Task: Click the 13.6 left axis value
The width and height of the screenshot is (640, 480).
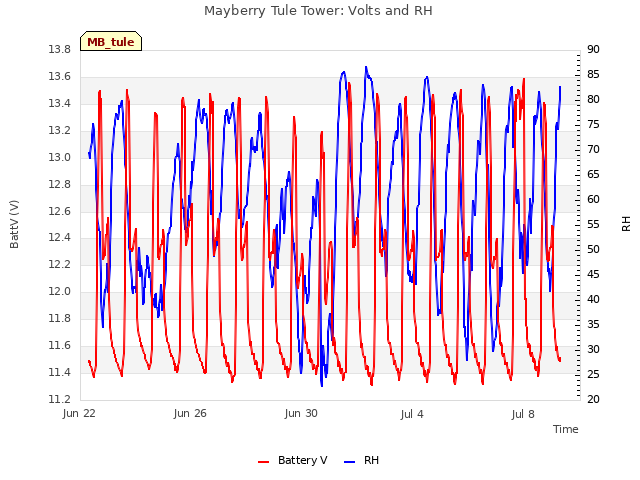Action: point(60,76)
